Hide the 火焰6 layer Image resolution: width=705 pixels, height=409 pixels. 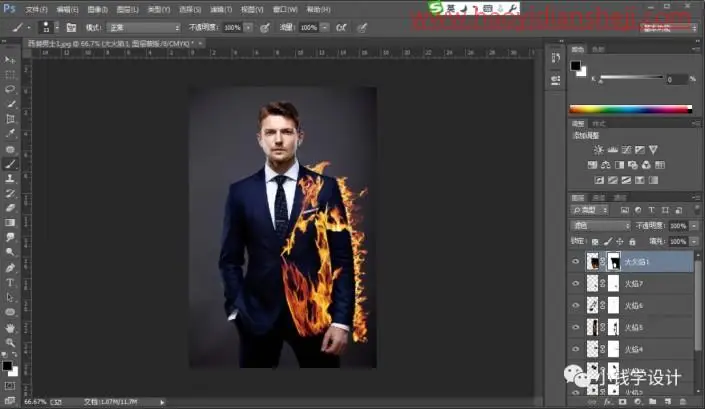[x=576, y=305]
